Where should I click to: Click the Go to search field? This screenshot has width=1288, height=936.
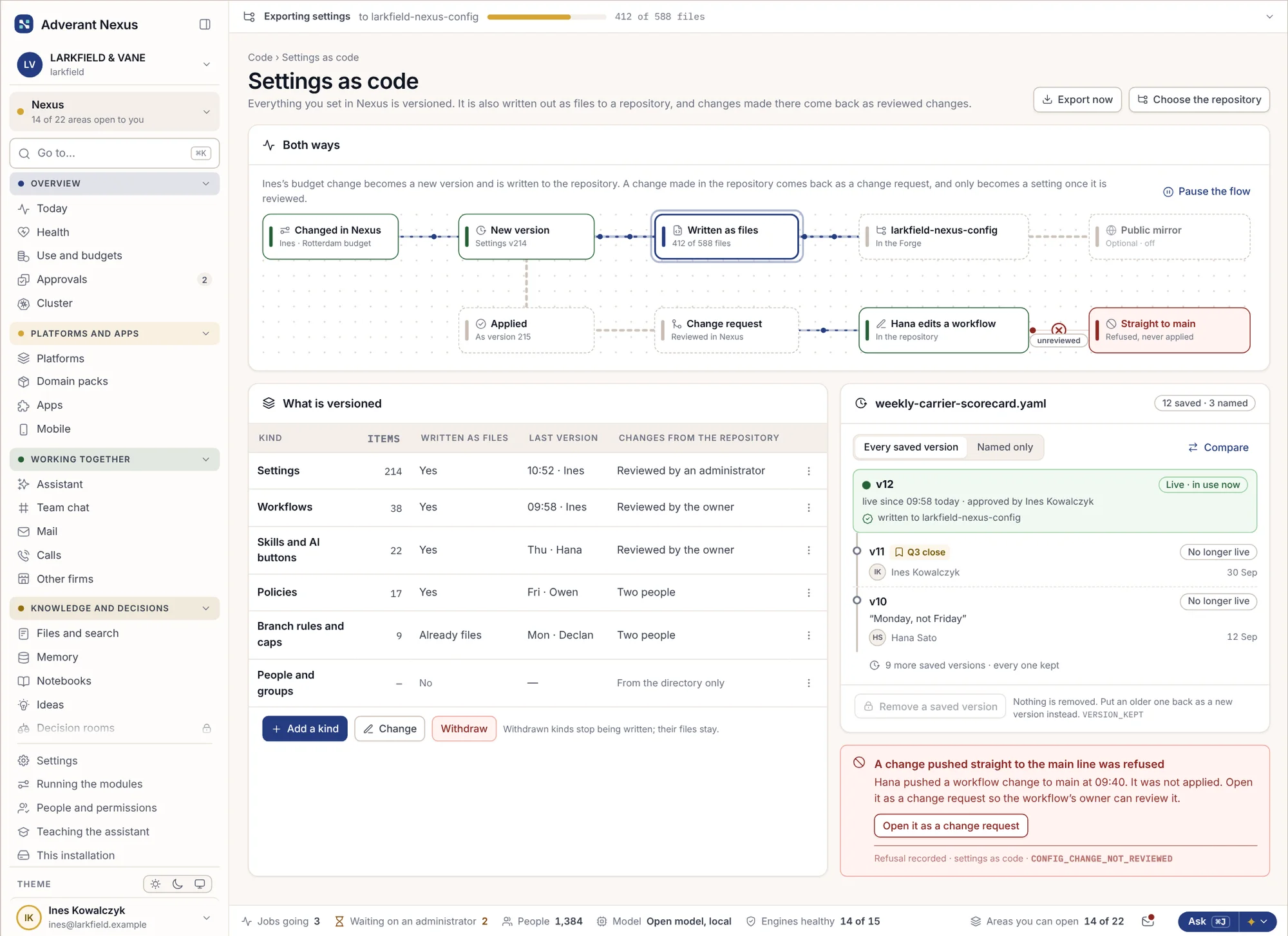(115, 153)
